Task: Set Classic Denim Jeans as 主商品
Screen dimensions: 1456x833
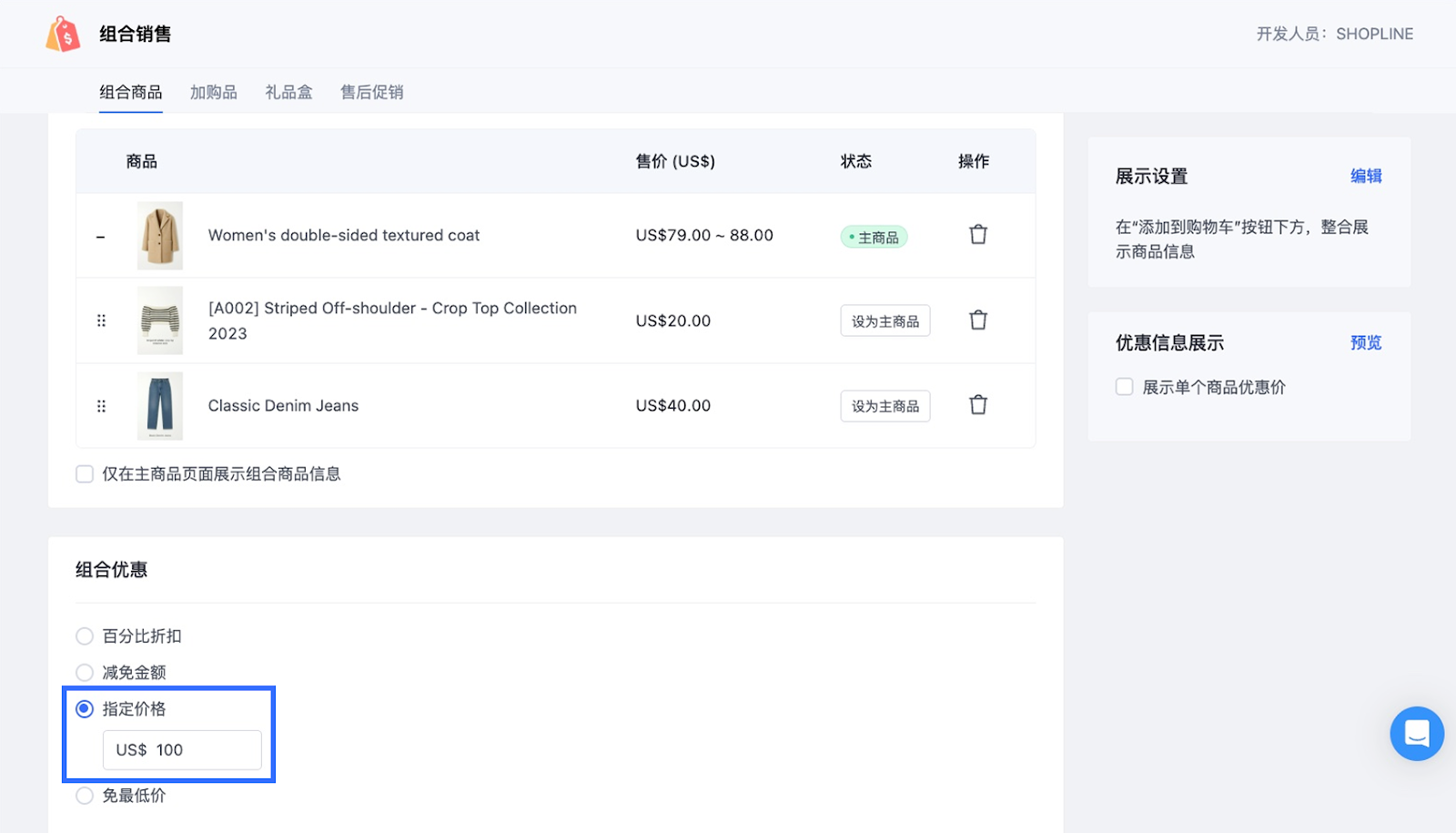Action: pyautogui.click(x=885, y=406)
